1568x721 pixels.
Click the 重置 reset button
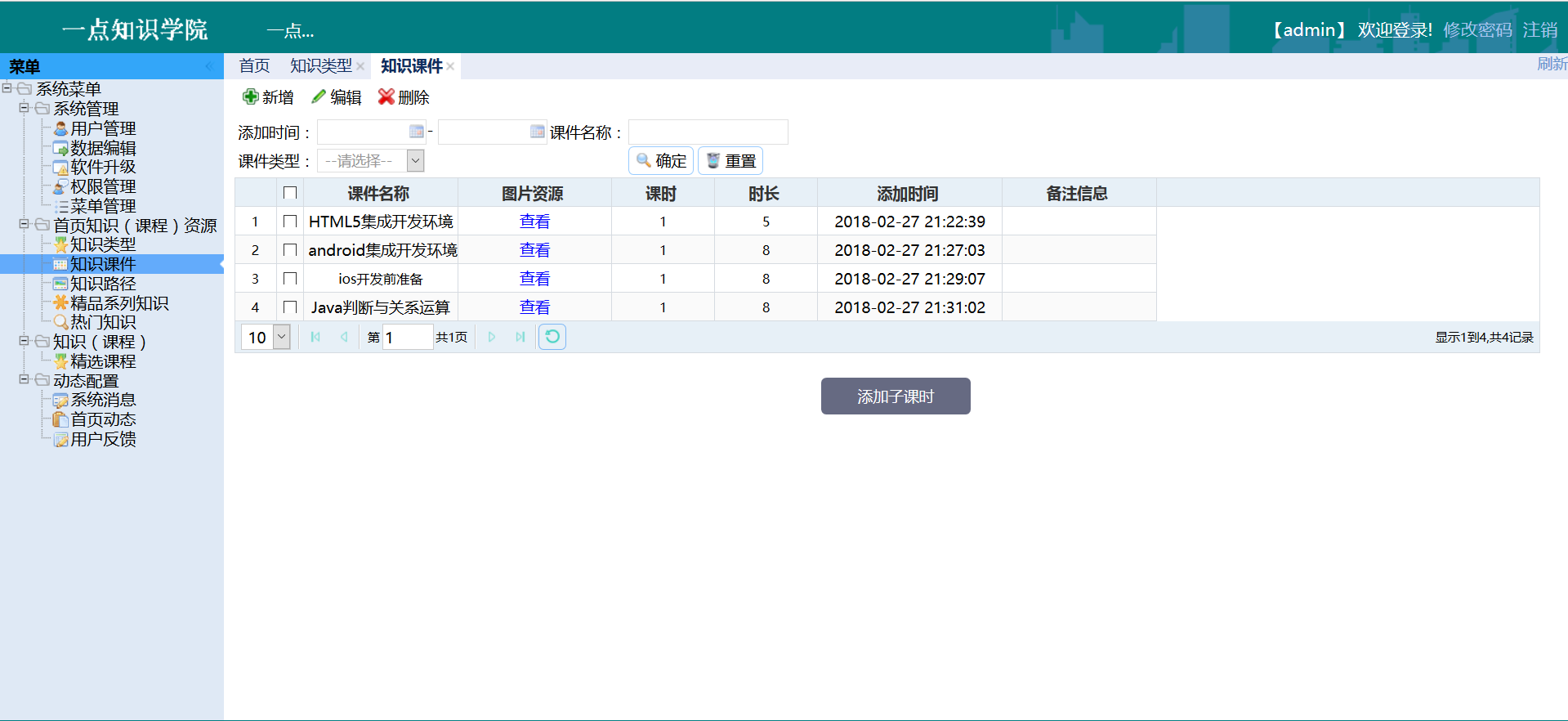tap(730, 161)
